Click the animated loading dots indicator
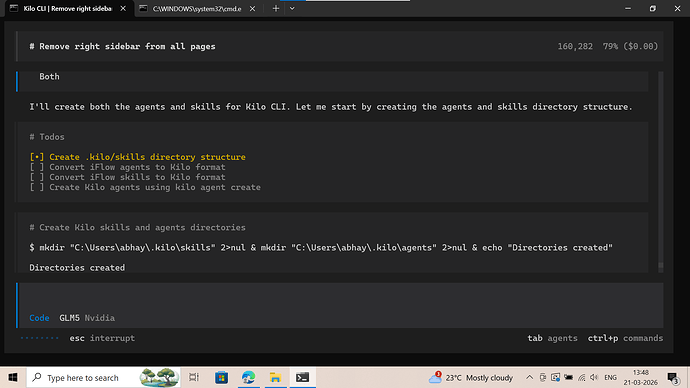 click(40, 338)
